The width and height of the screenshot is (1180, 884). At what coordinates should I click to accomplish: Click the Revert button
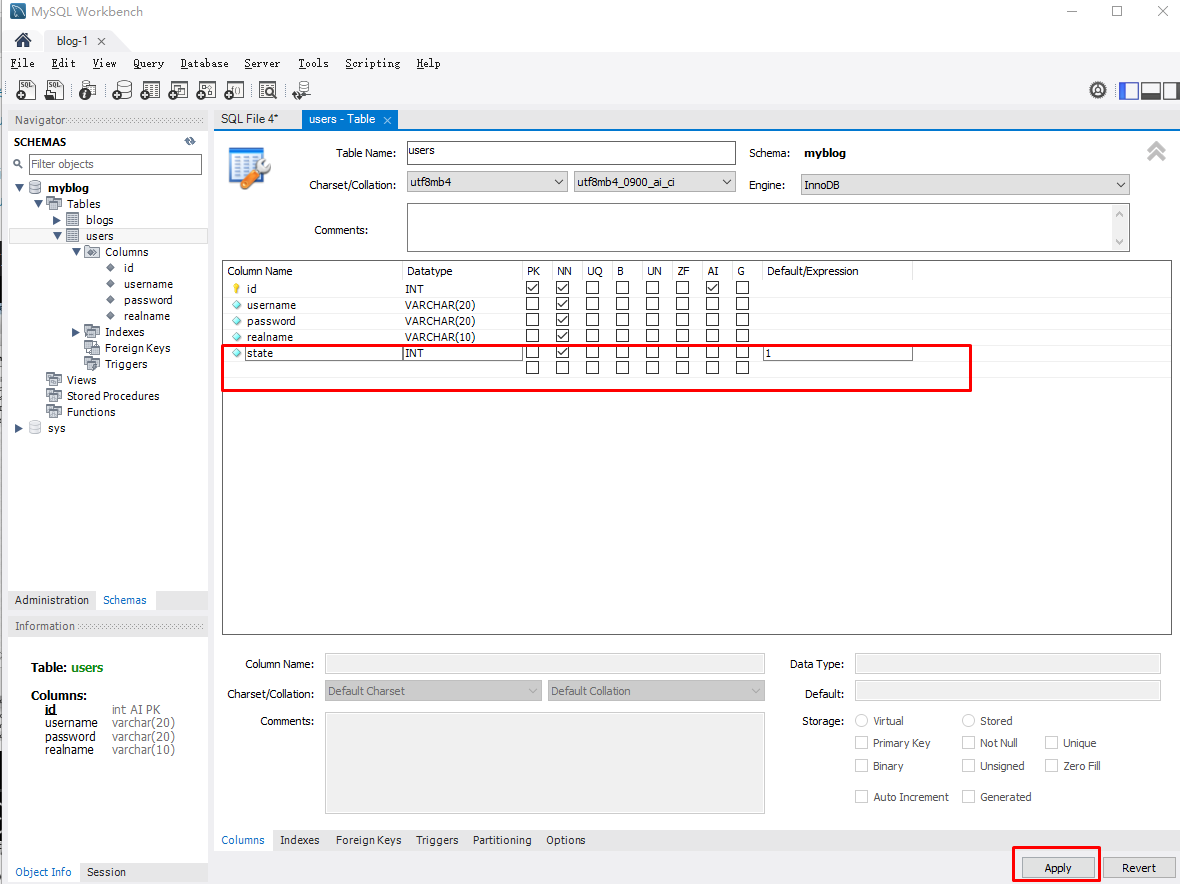coord(1139,868)
